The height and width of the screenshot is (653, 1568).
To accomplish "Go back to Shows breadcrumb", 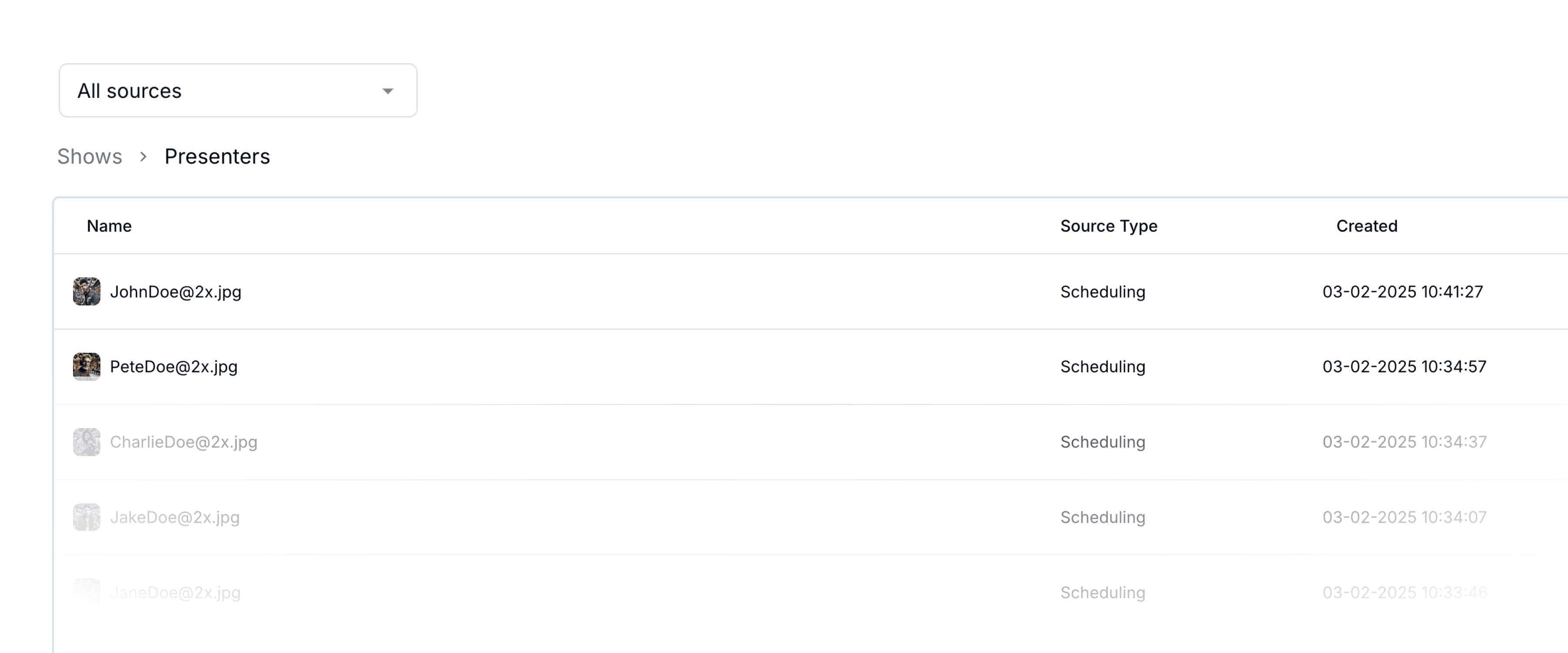I will click(90, 157).
